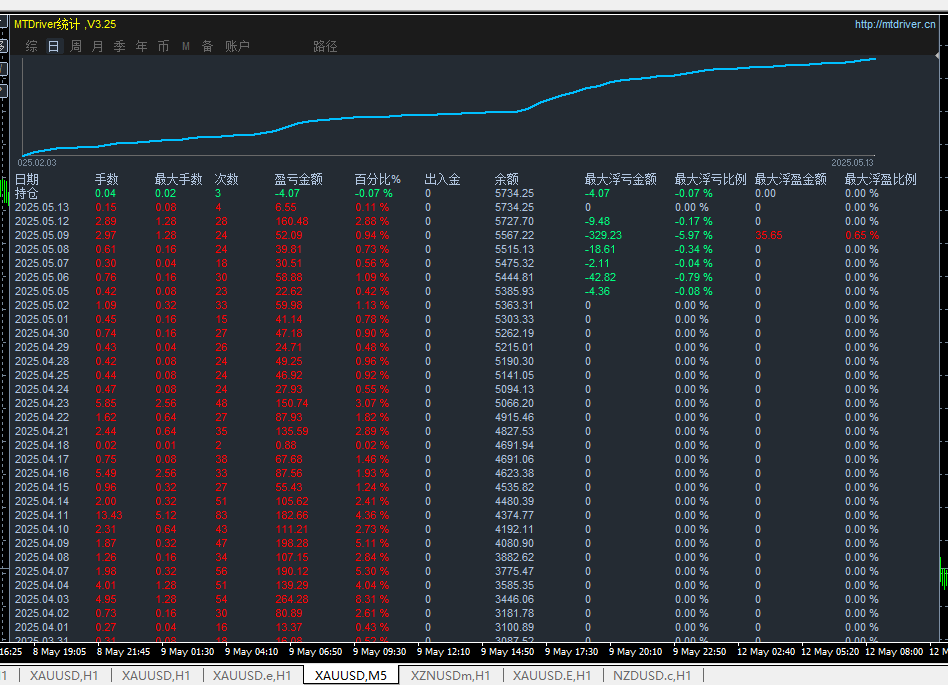Switch to the 综 summary view
This screenshot has width=948, height=686.
[32, 46]
